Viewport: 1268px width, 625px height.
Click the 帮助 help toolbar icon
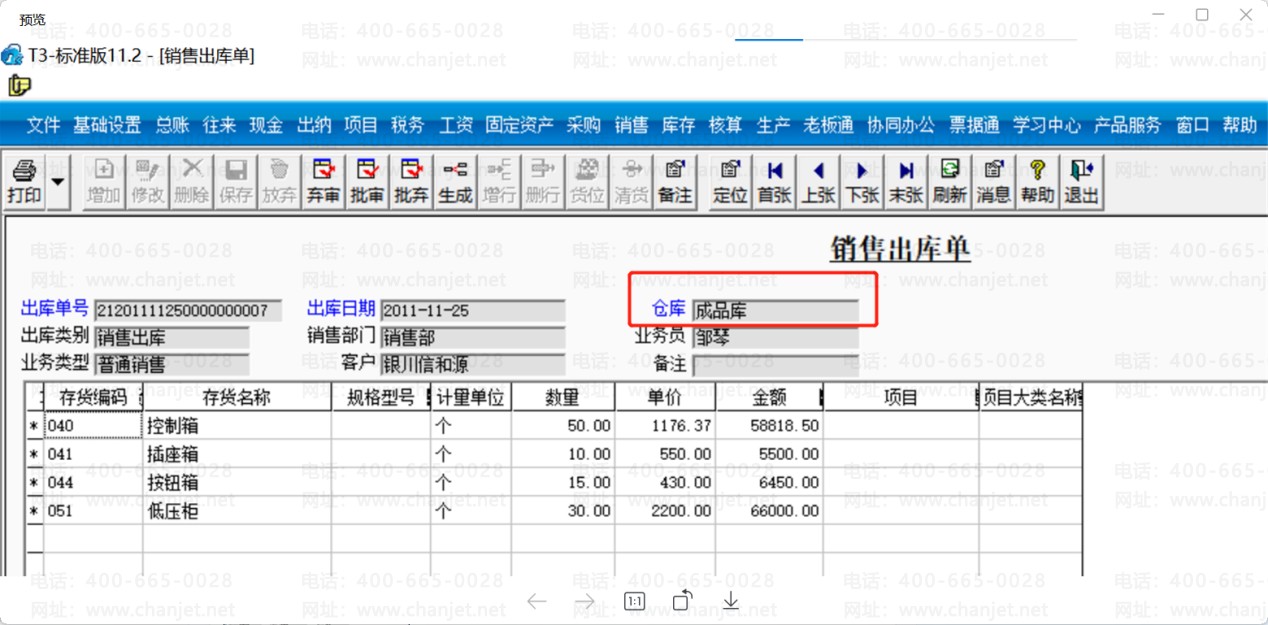(1038, 182)
